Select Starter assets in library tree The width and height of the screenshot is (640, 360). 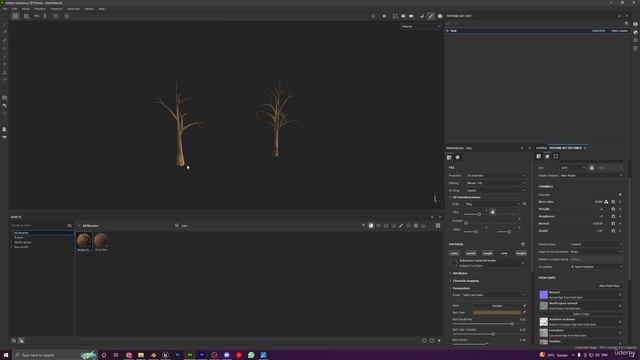pyautogui.click(x=22, y=242)
